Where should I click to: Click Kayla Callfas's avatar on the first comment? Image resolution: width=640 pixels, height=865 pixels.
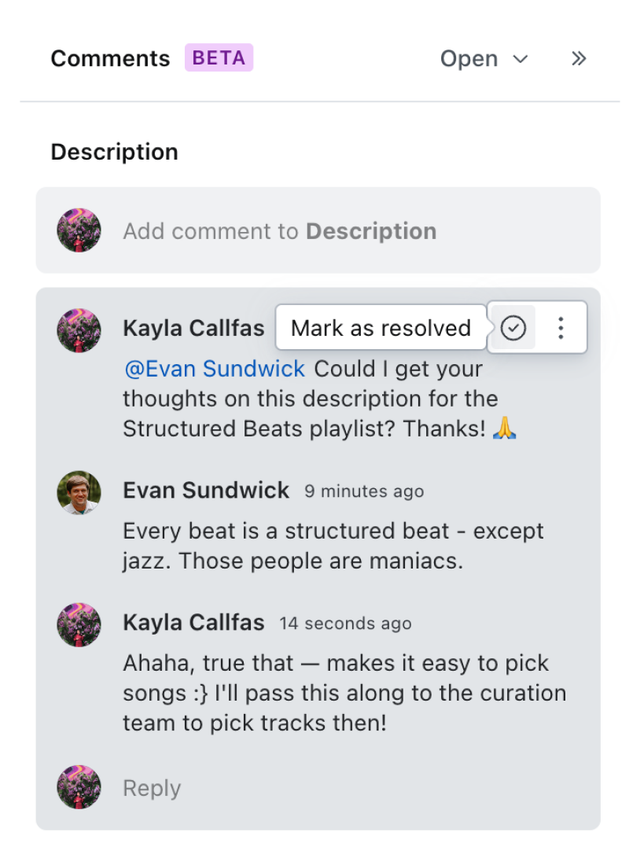[79, 327]
